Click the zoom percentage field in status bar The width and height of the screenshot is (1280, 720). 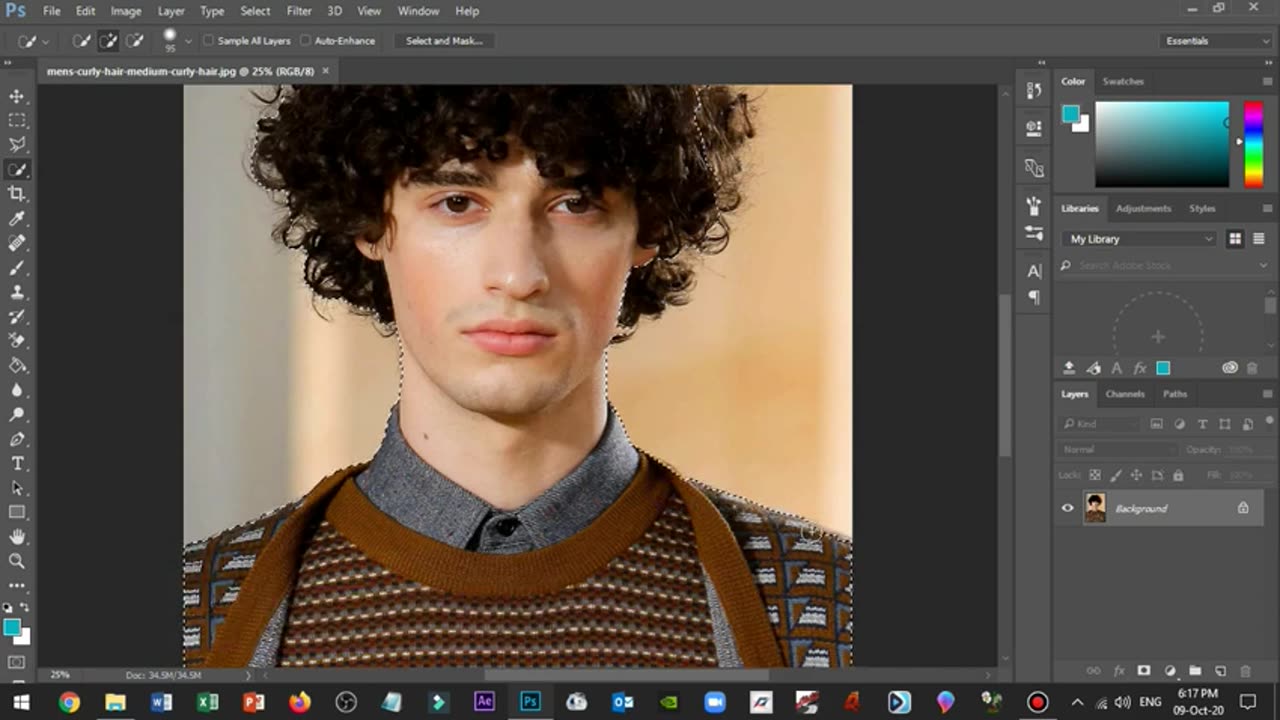tap(60, 675)
